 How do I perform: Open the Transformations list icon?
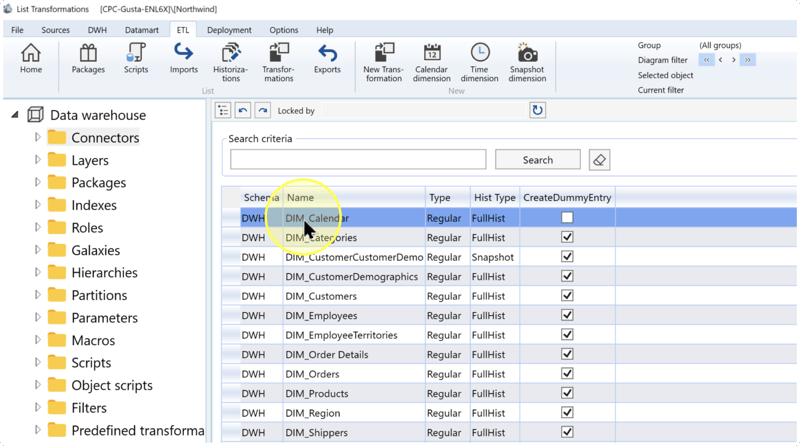[279, 63]
